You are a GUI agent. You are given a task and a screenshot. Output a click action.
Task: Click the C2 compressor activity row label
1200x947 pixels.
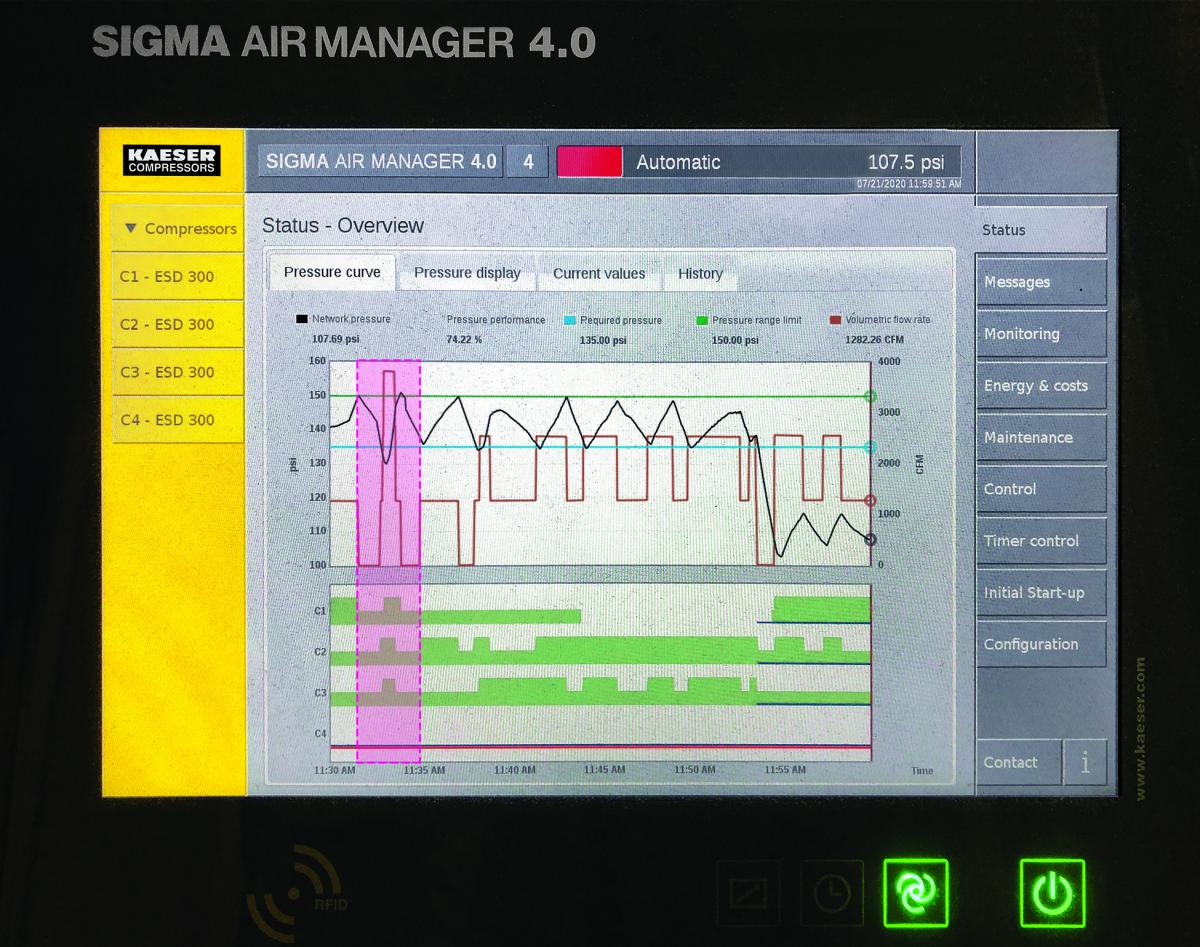coord(321,651)
